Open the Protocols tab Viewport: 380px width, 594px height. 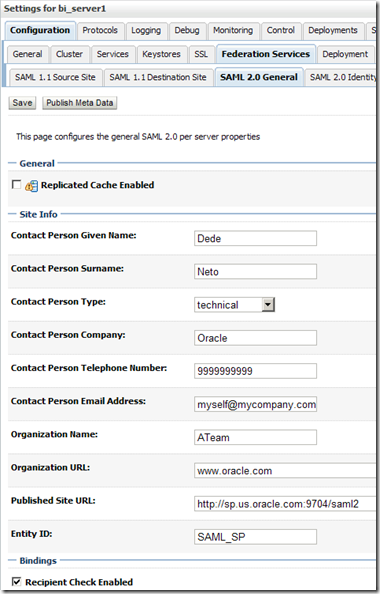coord(100,30)
